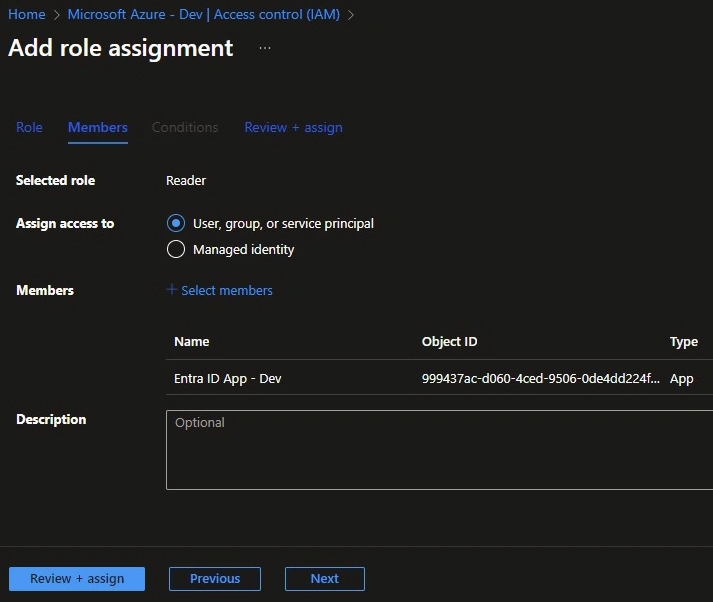The image size is (713, 602).
Task: Click the blue Review + assign button
Action: [77, 579]
